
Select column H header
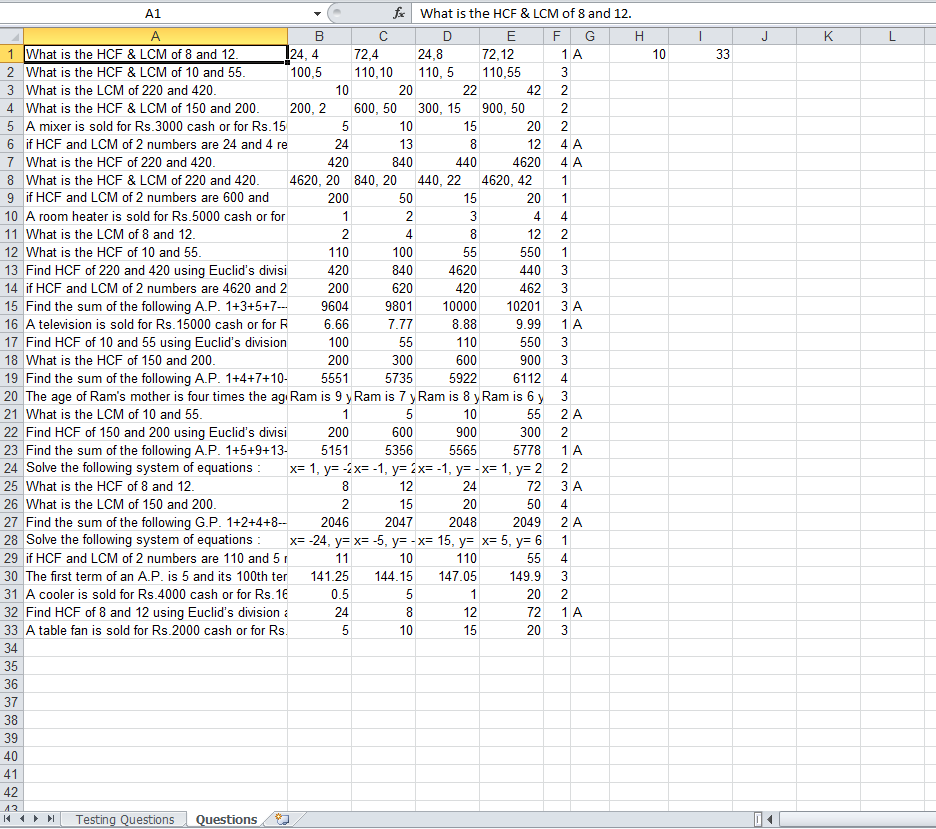click(x=639, y=36)
